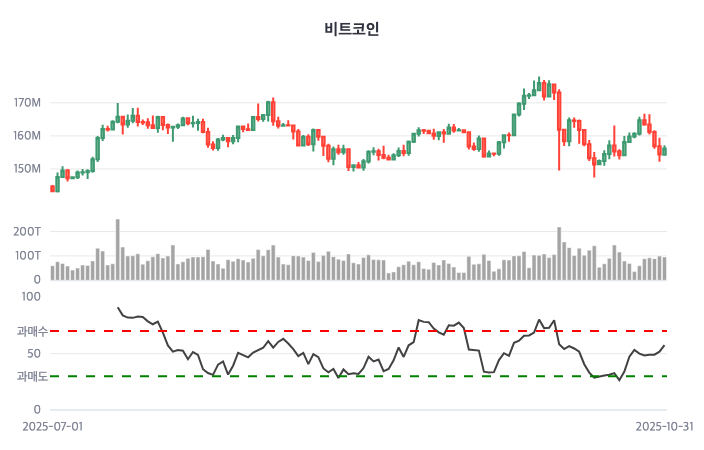Click the RSI axis label 100
The height and width of the screenshot is (450, 704).
[30, 296]
